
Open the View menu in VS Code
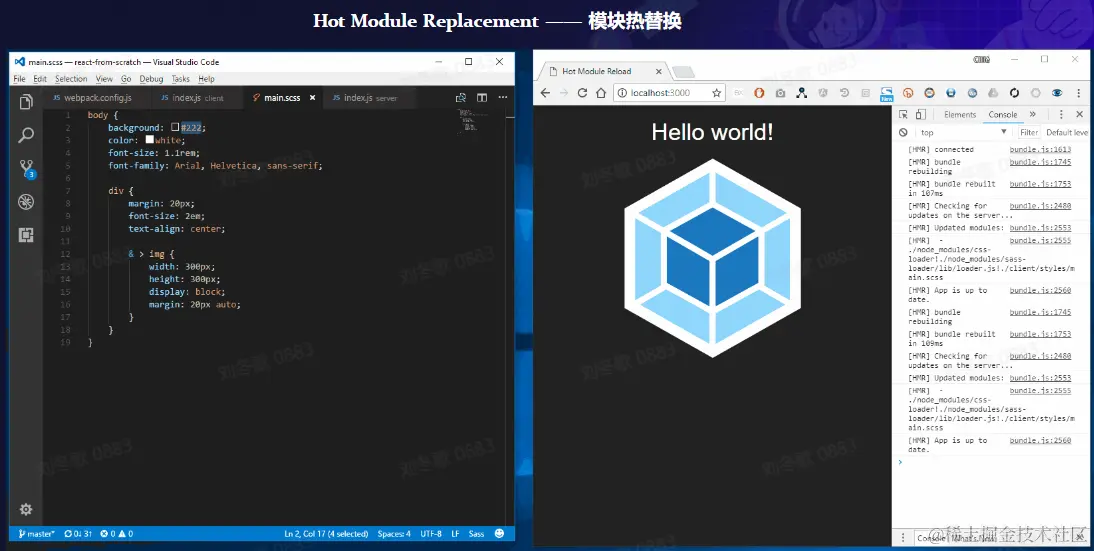point(104,79)
